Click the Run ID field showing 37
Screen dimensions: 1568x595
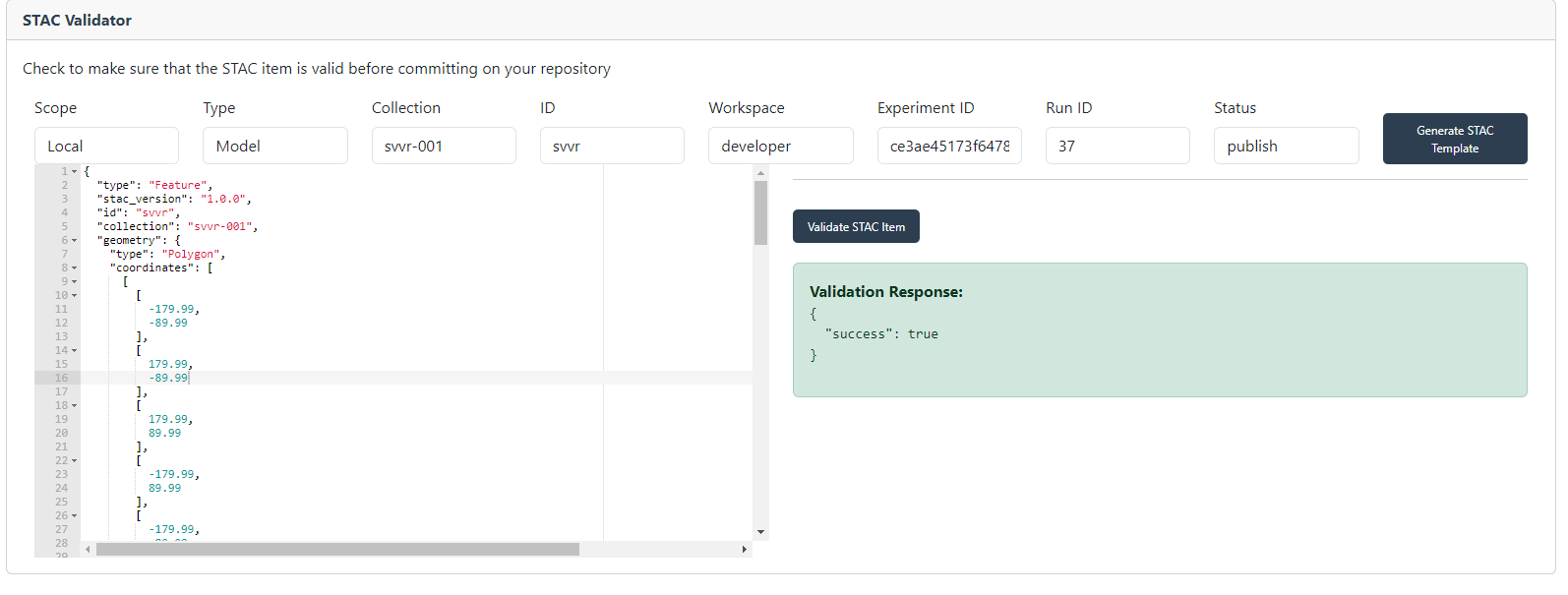click(x=1117, y=146)
